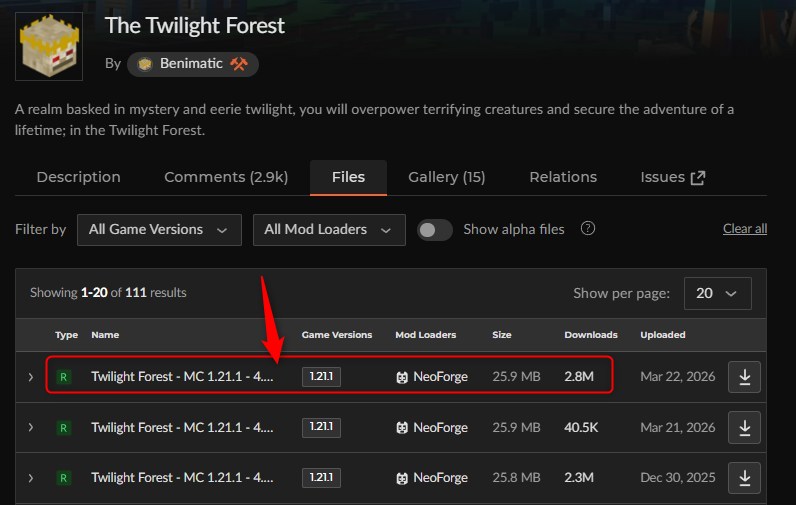Click the Twilight Forest mod logo thumbnail
This screenshot has height=505, width=796.
coord(49,47)
